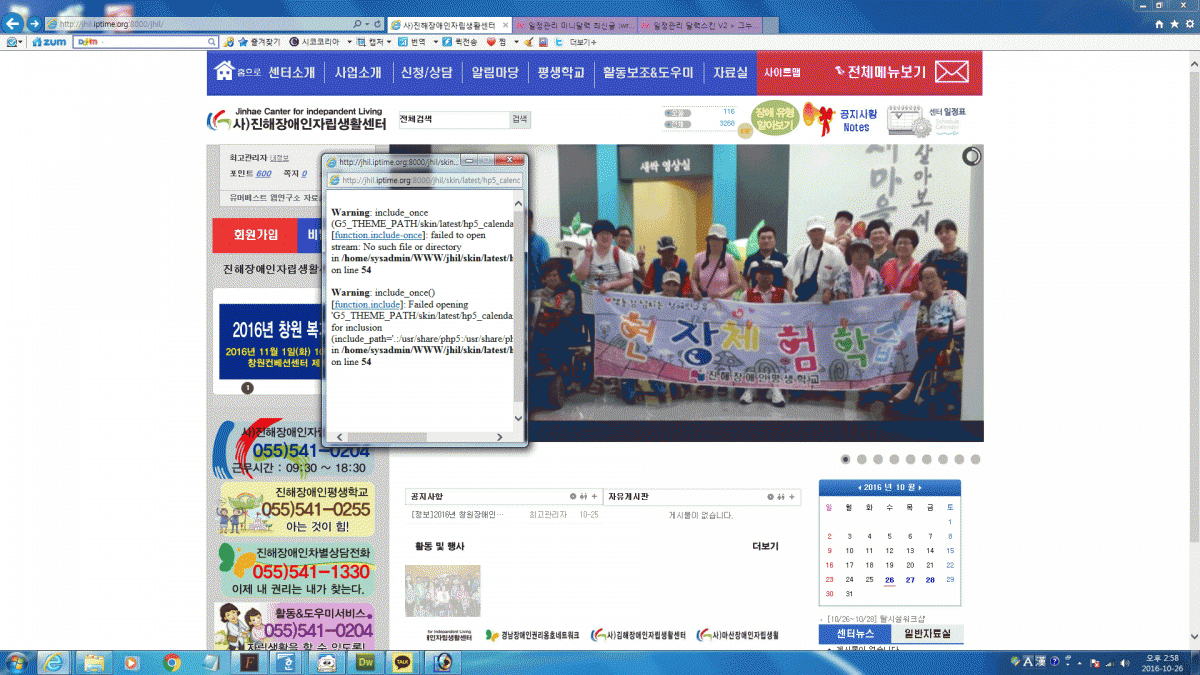
Task: Click 더보기 next to 활동 및 행사
Action: click(x=765, y=546)
